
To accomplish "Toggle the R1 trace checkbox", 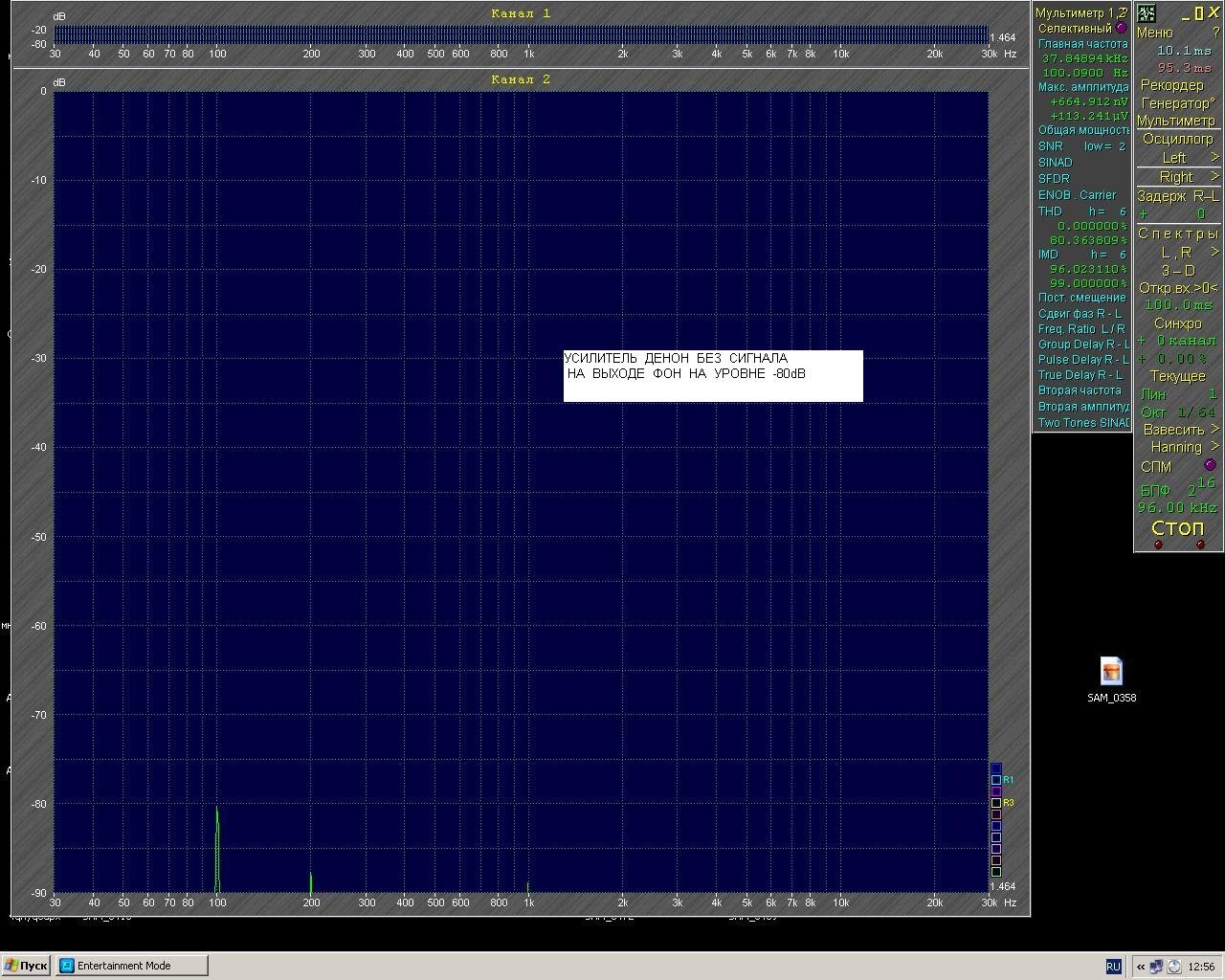I will tap(996, 780).
